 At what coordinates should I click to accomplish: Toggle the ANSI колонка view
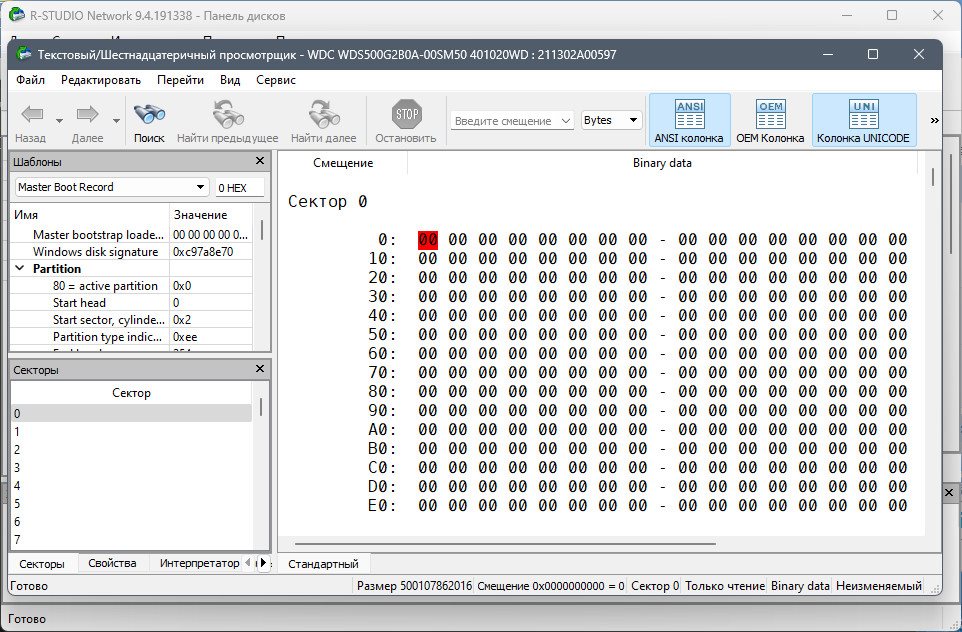click(x=689, y=120)
